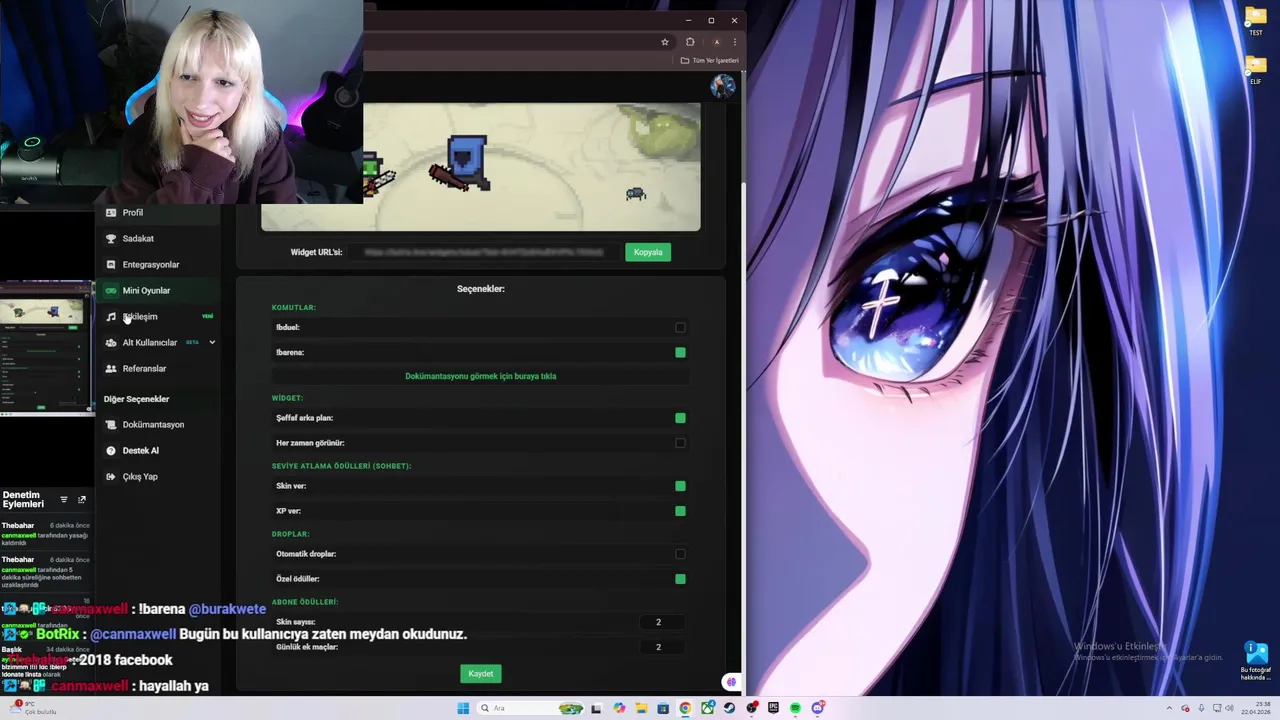
Task: Click the taskbar Ara search box
Action: click(x=530, y=708)
